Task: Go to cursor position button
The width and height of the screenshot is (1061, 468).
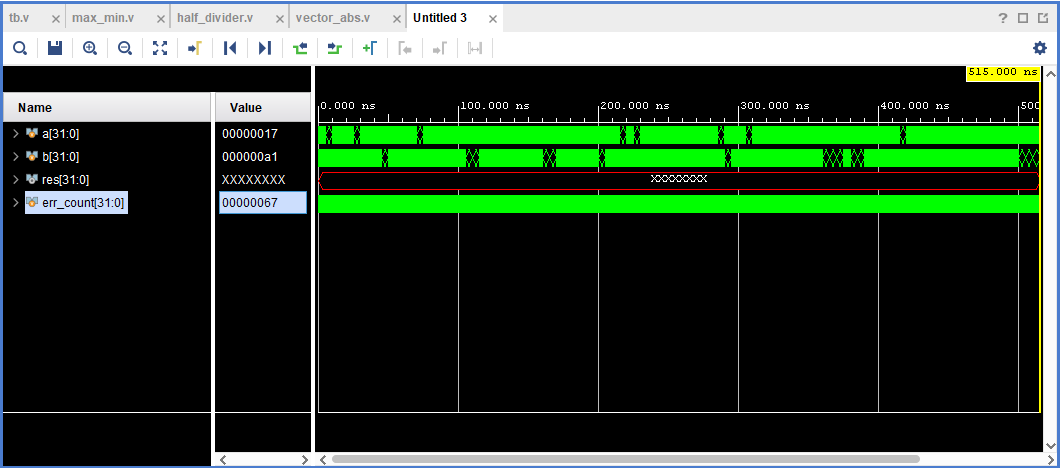Action: tap(195, 48)
